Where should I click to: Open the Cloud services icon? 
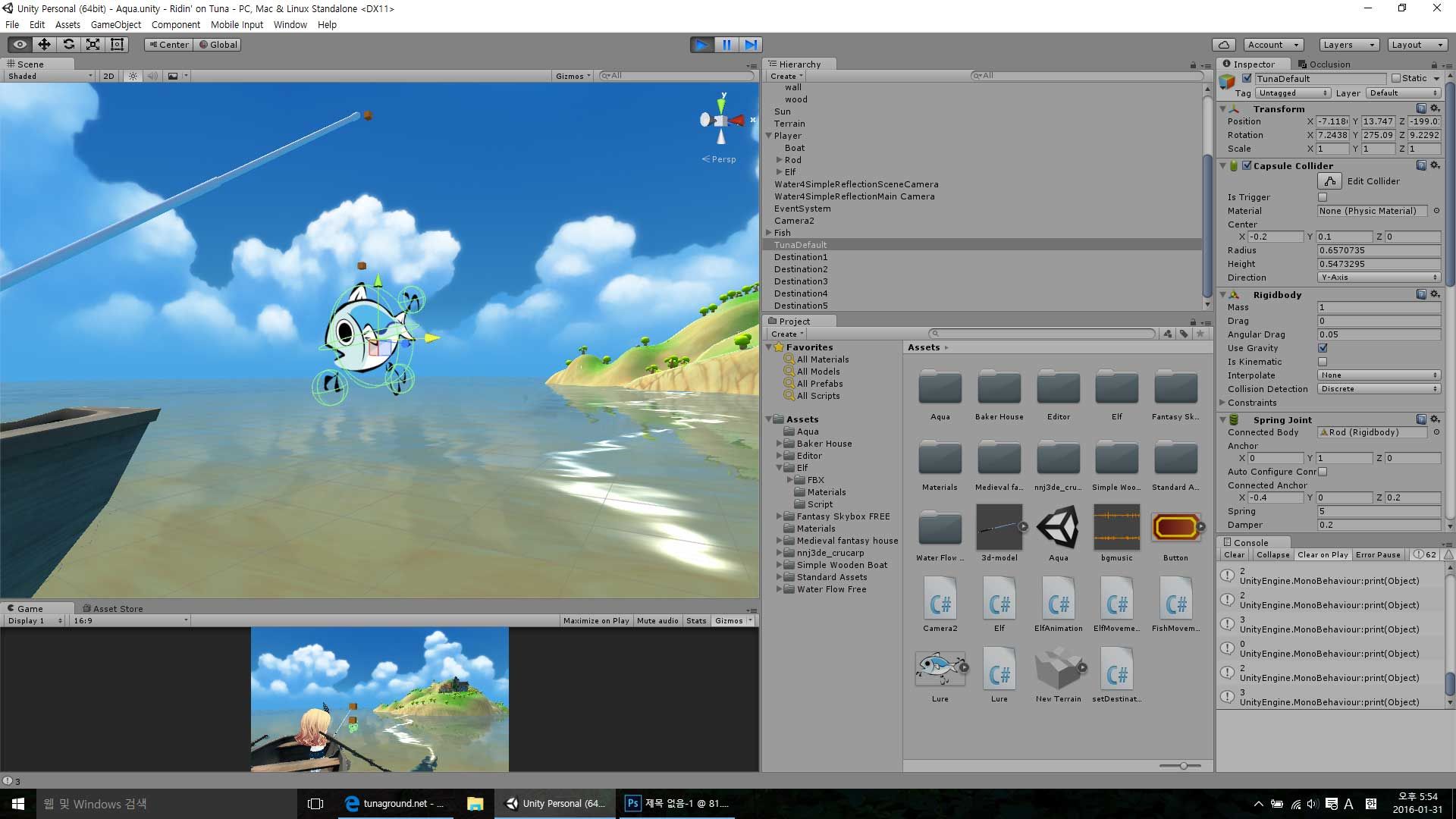(x=1223, y=45)
